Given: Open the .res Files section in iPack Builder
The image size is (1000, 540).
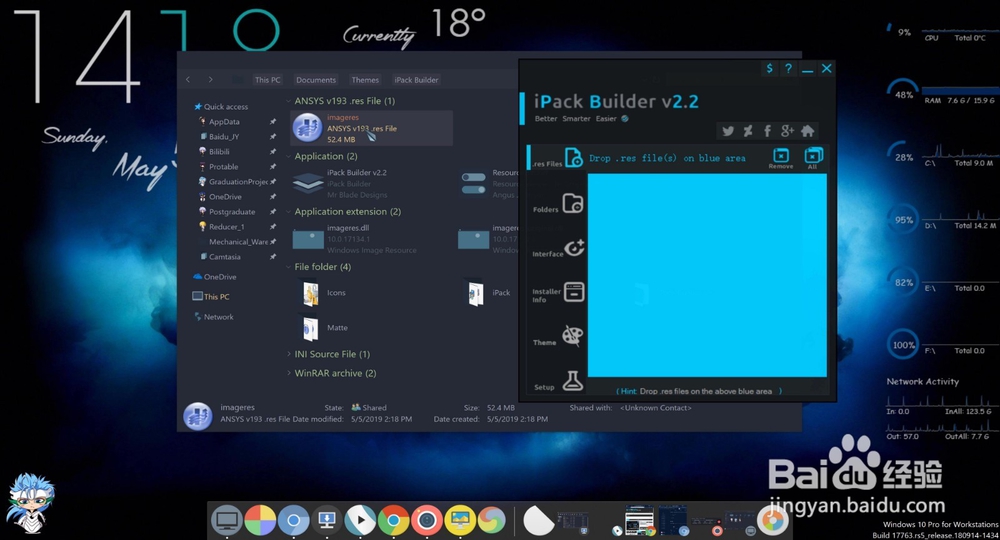Looking at the screenshot, I should (x=557, y=158).
